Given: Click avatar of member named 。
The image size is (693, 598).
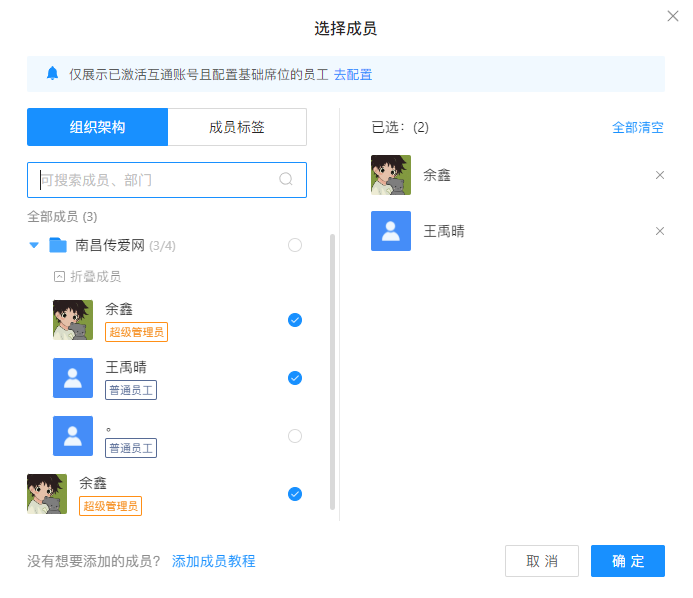Looking at the screenshot, I should 73,436.
